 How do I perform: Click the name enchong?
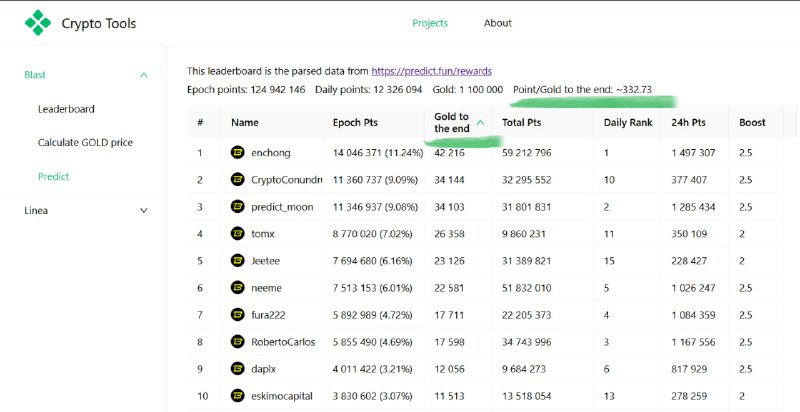(x=270, y=153)
